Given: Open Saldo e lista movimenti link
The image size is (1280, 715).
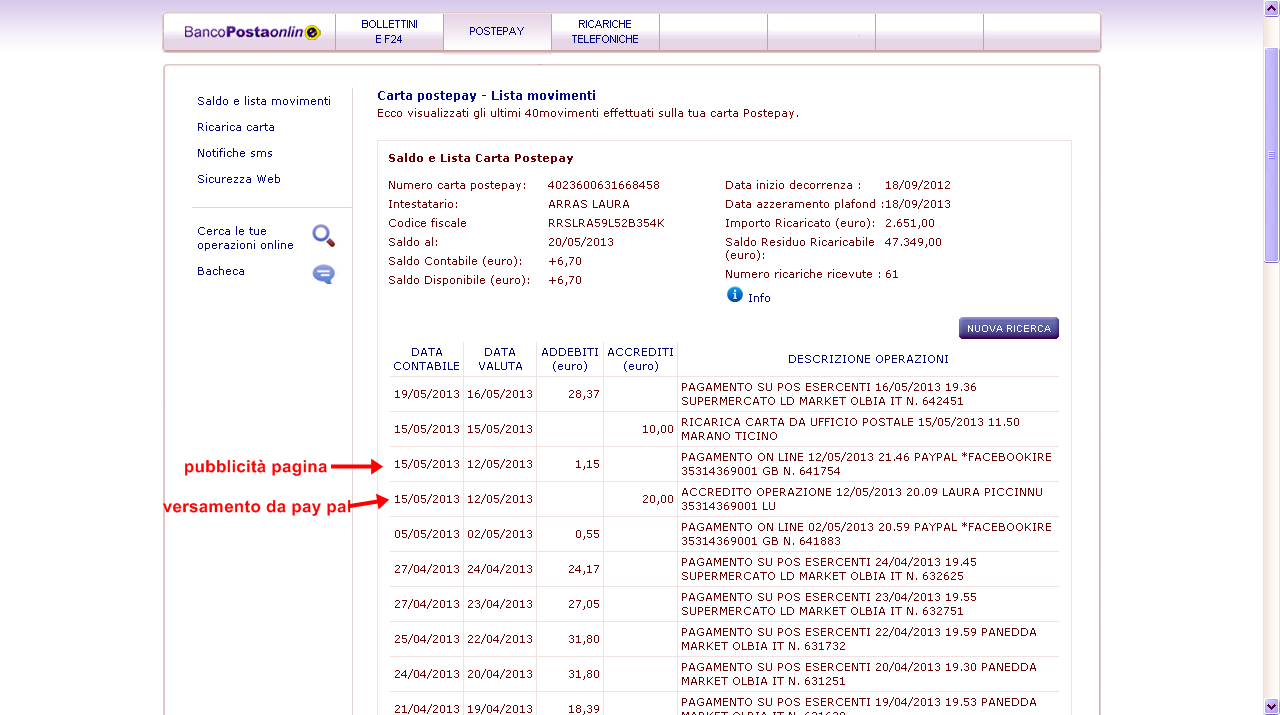Looking at the screenshot, I should coord(264,101).
